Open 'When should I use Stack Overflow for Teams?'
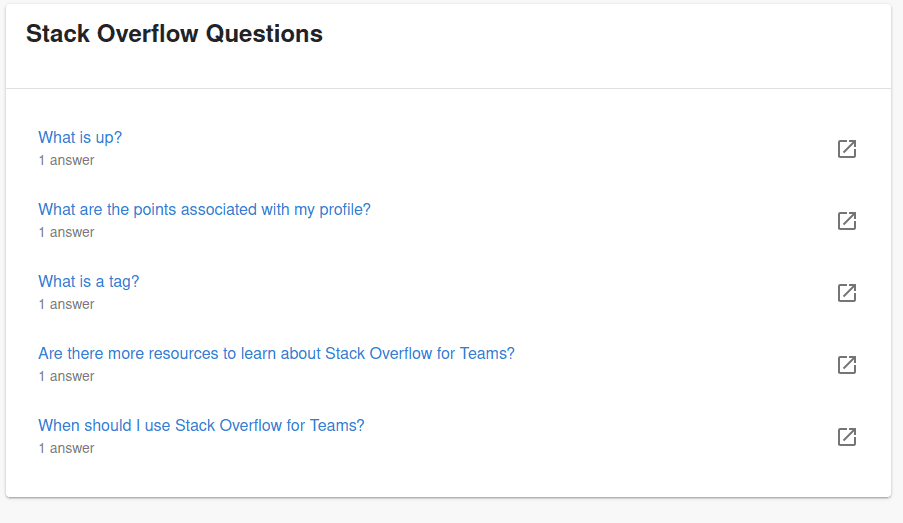The width and height of the screenshot is (903, 523). [x=201, y=425]
